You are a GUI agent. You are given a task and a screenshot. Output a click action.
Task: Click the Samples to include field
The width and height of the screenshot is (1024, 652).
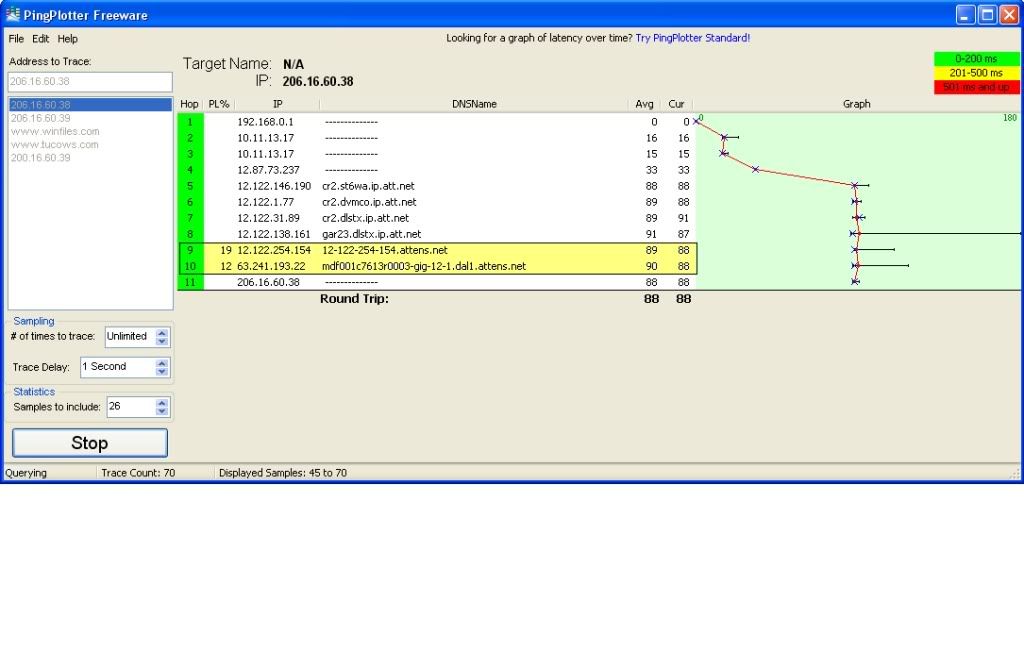tap(132, 406)
